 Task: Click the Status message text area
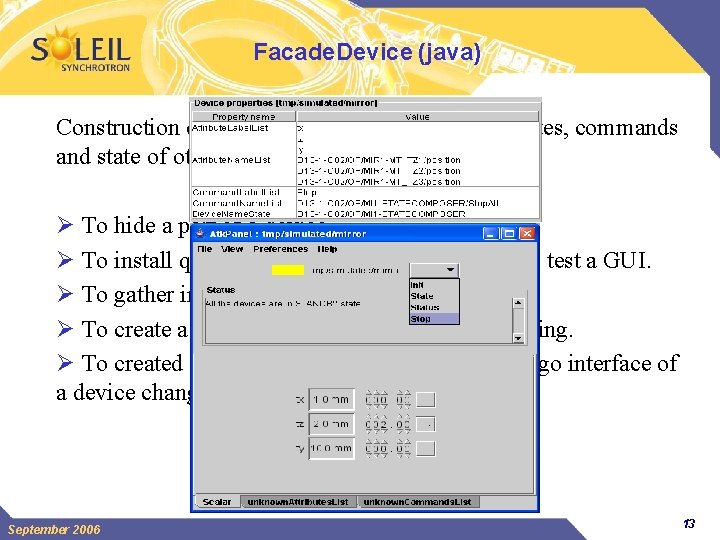tap(358, 320)
